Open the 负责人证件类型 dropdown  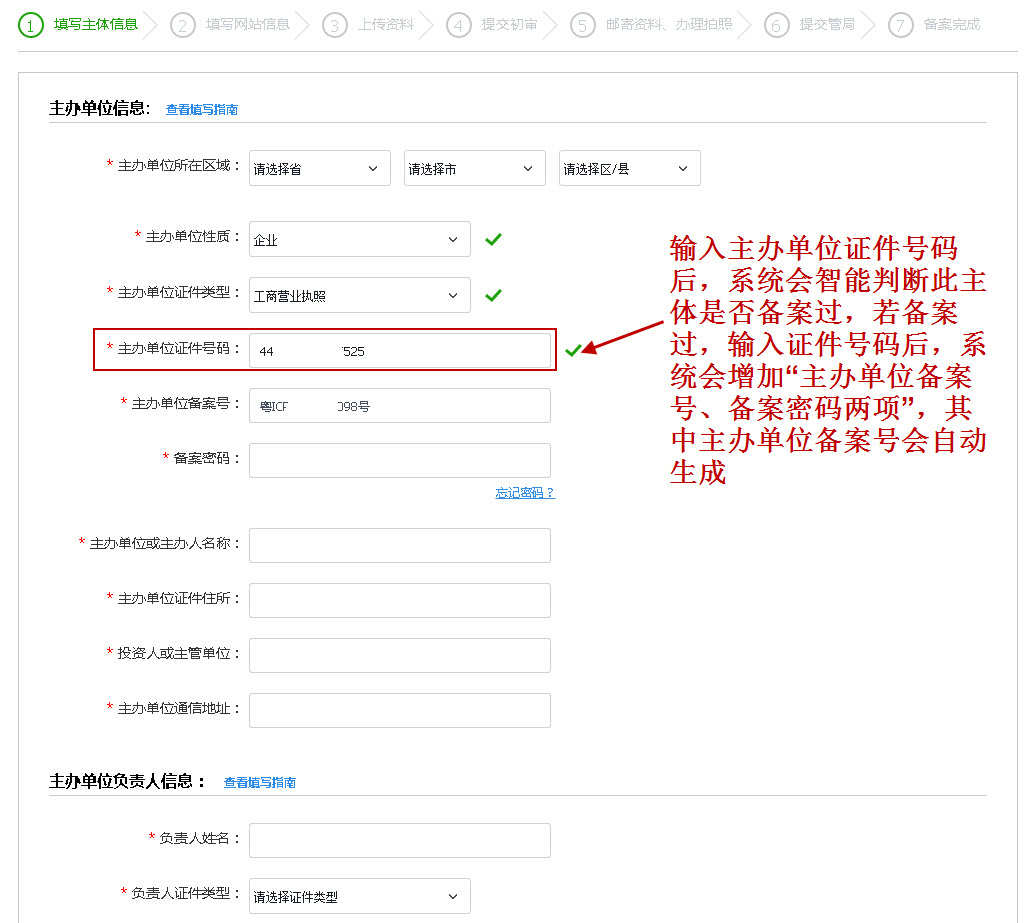point(359,896)
